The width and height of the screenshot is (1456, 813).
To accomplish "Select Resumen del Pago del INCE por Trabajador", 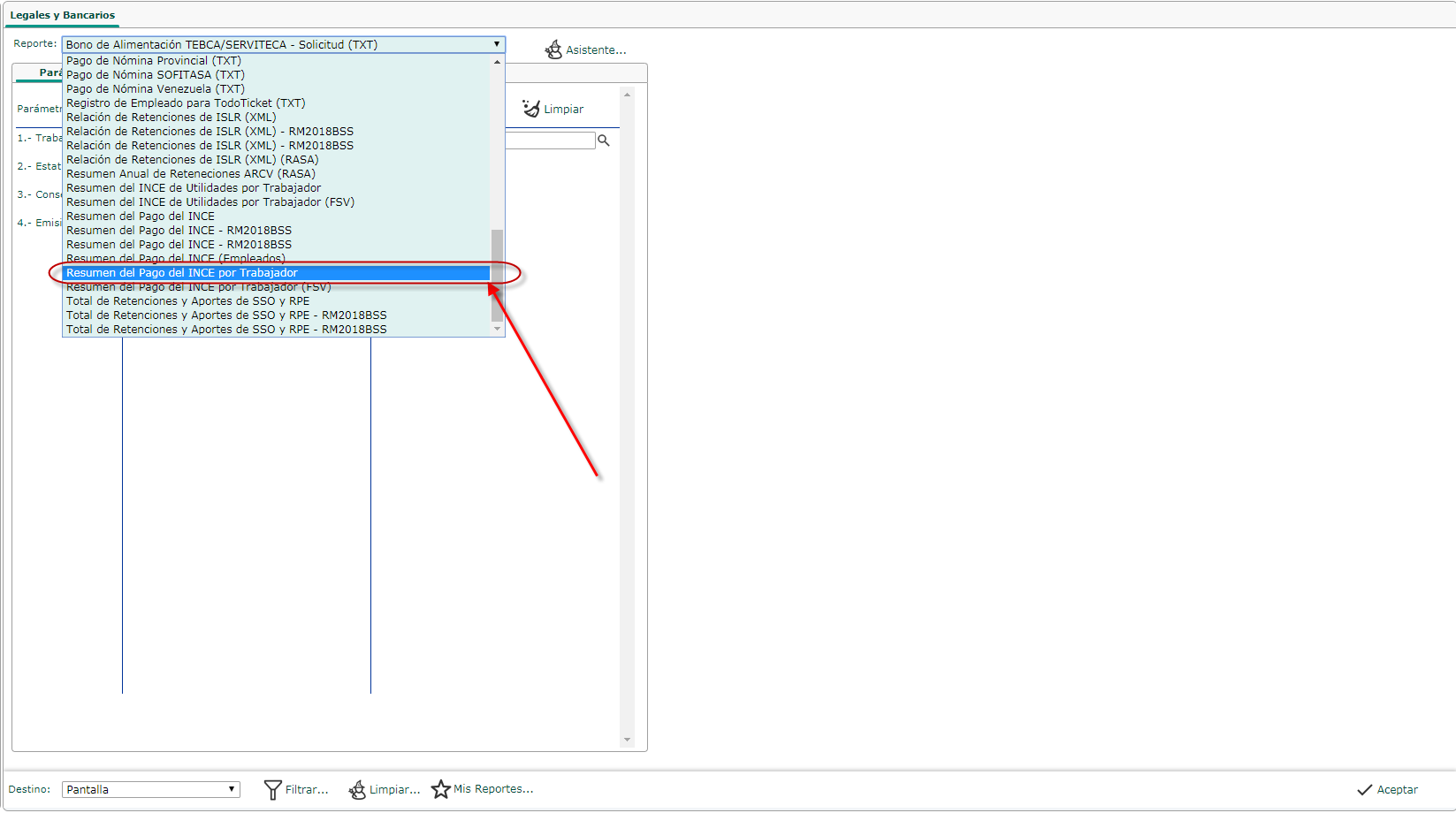I will 181,273.
